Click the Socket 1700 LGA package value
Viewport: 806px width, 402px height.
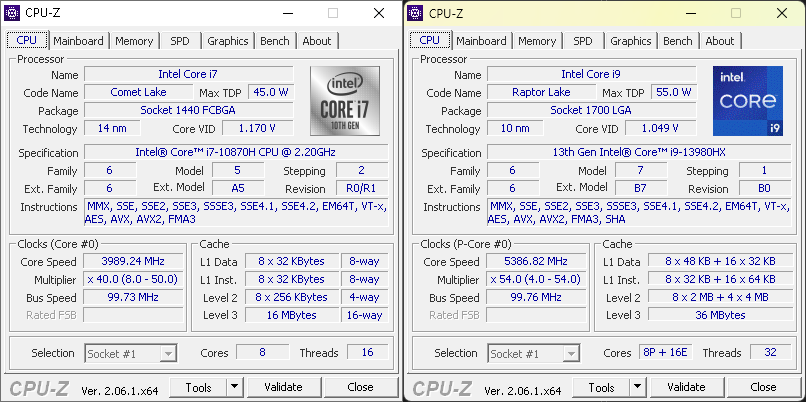592,110
